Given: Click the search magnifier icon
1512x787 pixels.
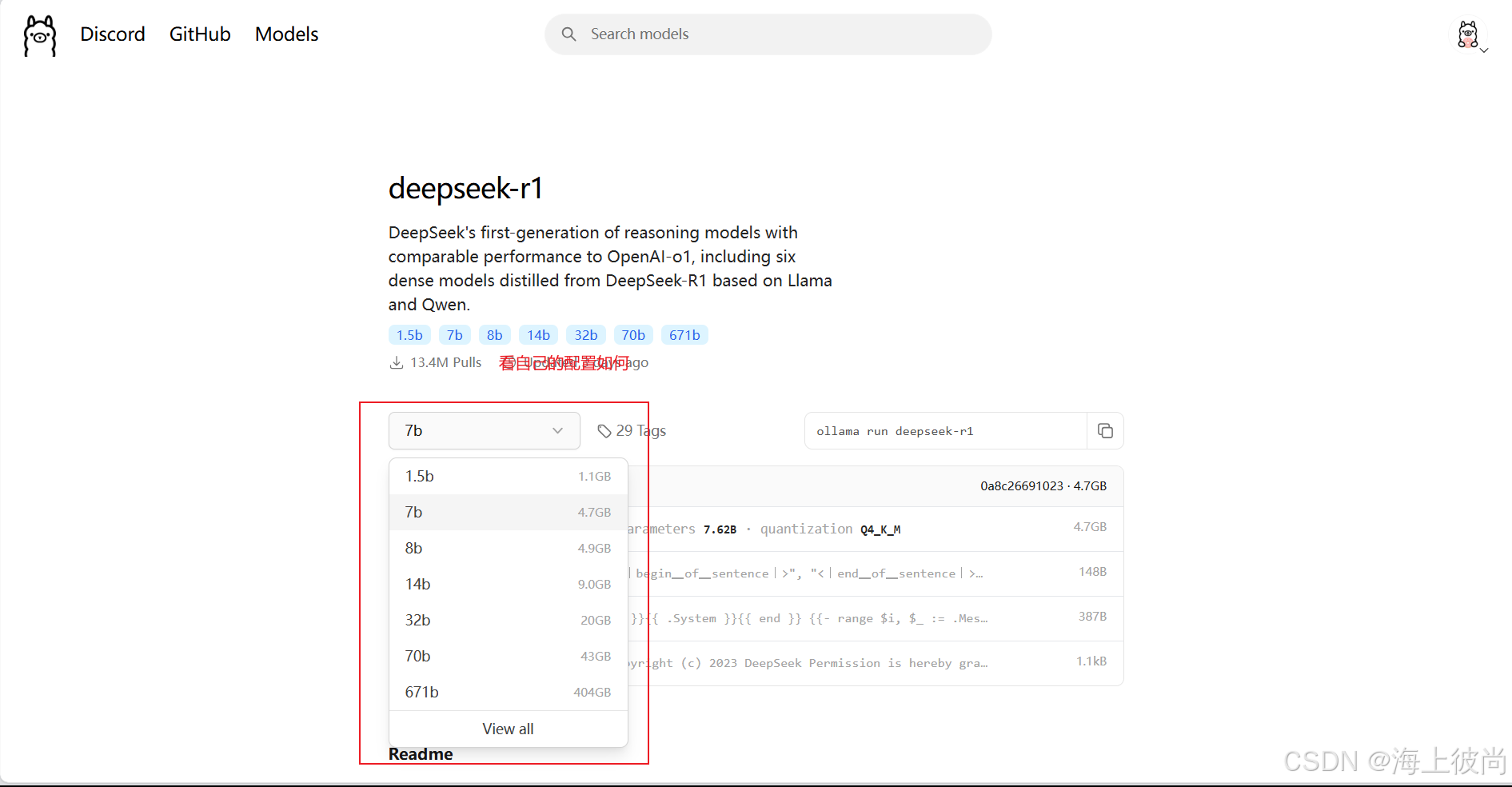Looking at the screenshot, I should tap(568, 34).
